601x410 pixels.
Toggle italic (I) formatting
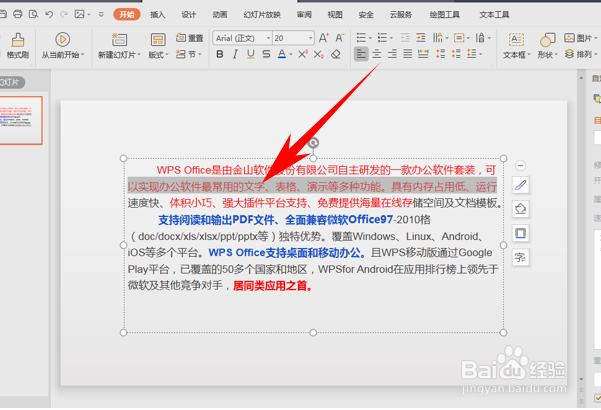[x=235, y=54]
